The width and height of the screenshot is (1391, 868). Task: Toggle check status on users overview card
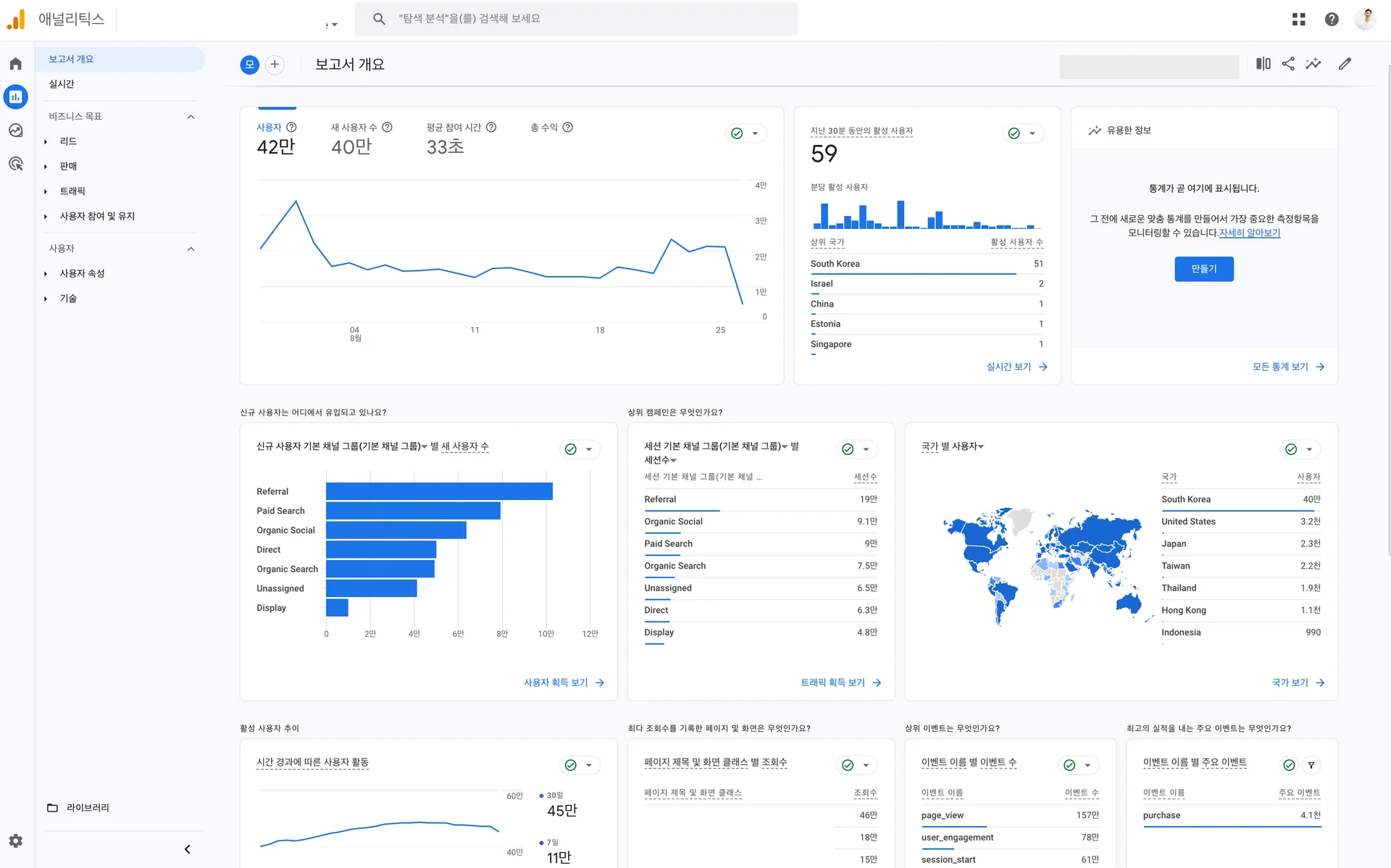(x=738, y=133)
